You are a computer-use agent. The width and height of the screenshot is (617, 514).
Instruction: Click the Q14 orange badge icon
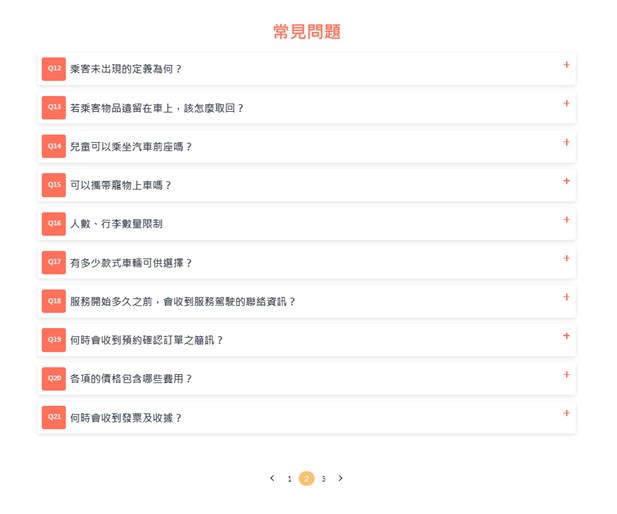click(54, 146)
